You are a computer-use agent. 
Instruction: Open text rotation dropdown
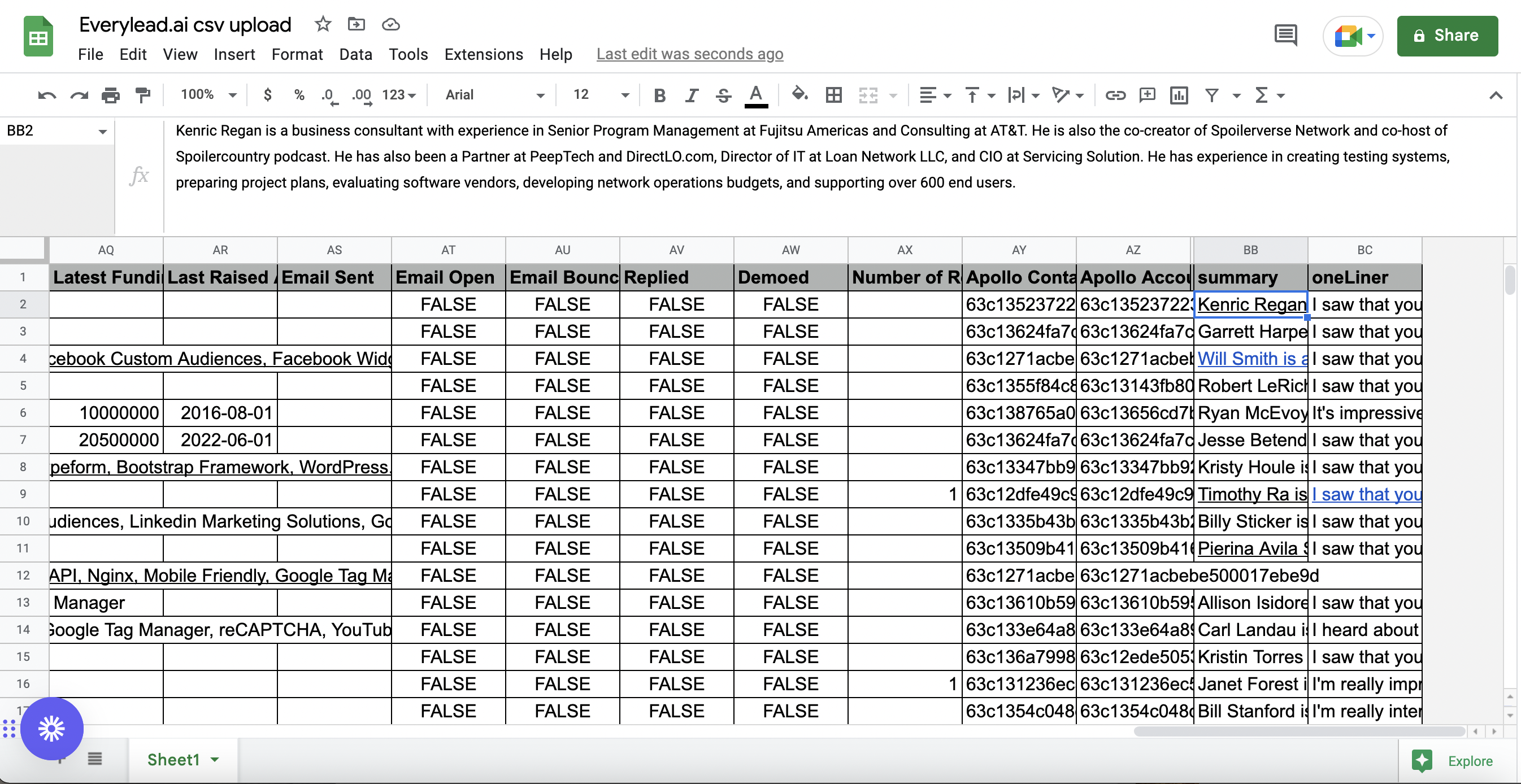pos(1067,95)
